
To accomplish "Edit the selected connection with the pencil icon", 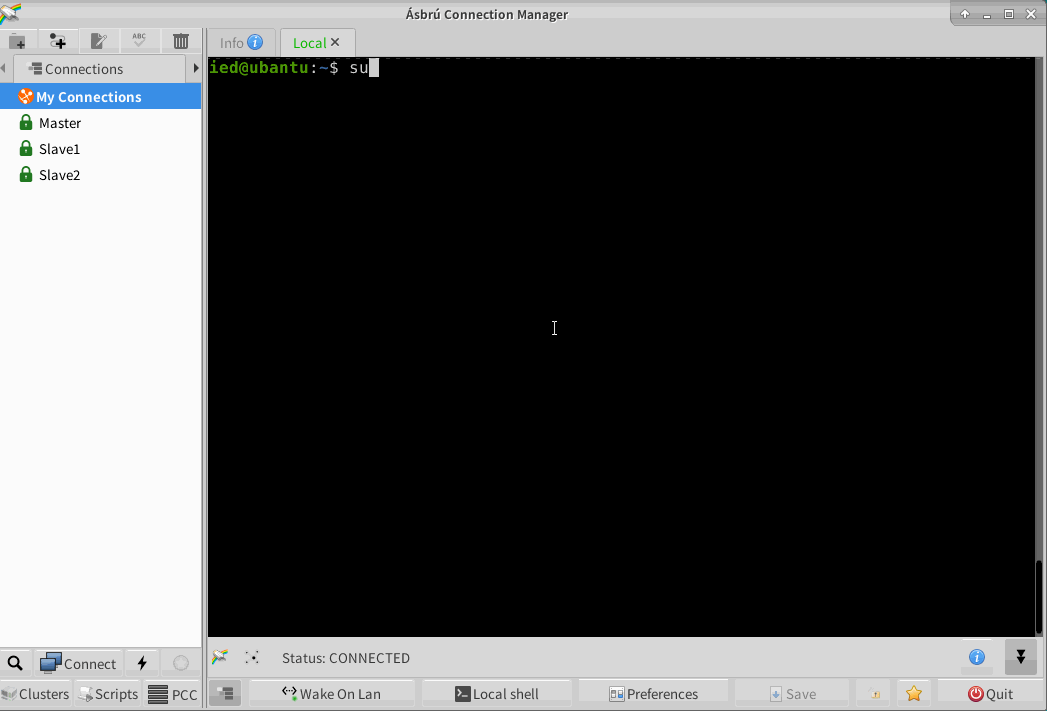I will (x=99, y=41).
